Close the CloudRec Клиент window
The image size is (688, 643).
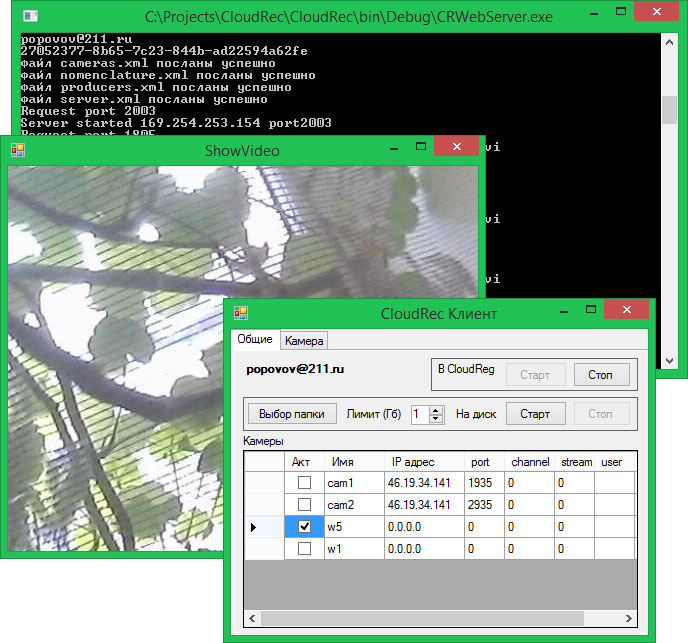(627, 309)
